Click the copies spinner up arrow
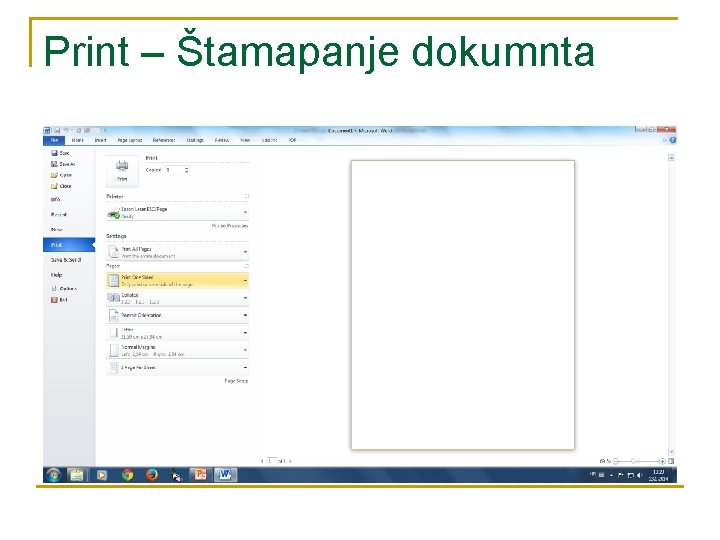Screen dimensions: 720x540 186,168
